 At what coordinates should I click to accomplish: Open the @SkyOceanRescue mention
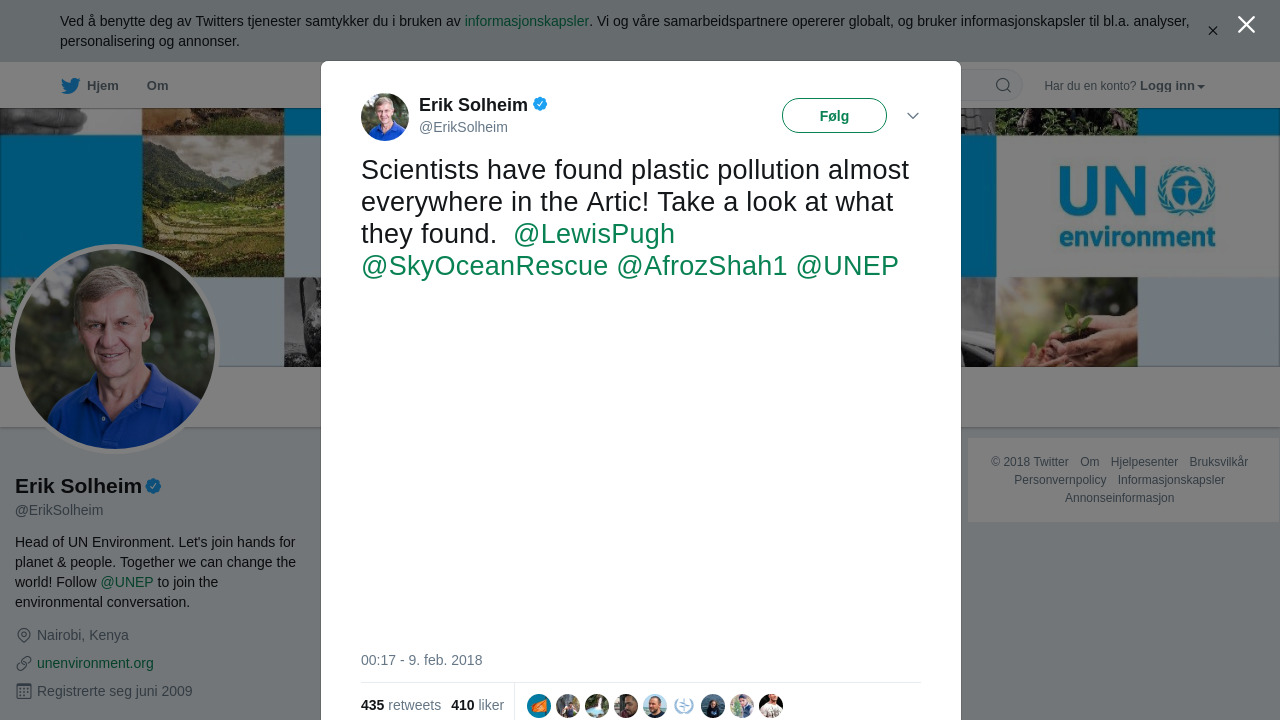tap(484, 266)
